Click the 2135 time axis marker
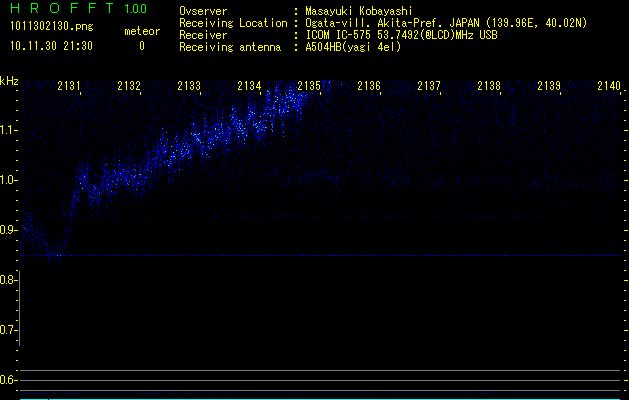The width and height of the screenshot is (629, 400). tap(309, 86)
